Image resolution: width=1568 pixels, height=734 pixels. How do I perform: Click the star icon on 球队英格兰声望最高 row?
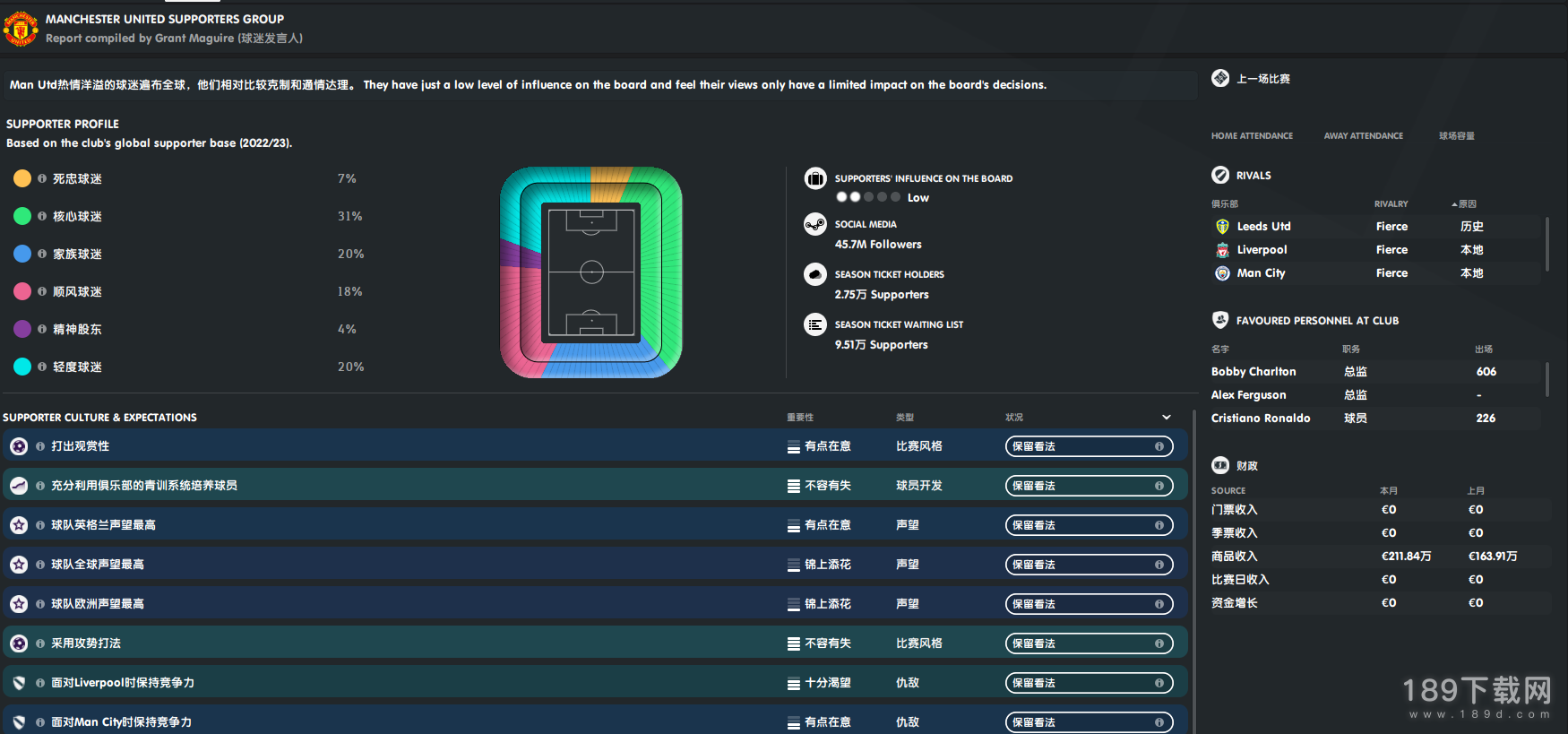pyautogui.click(x=19, y=525)
